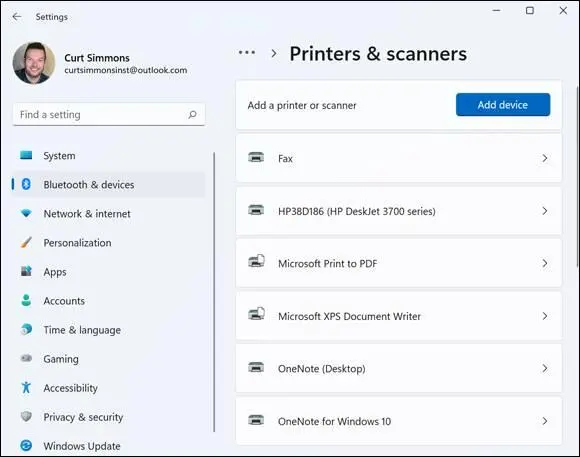Click the sidebar vertical scrollbar

[214, 292]
